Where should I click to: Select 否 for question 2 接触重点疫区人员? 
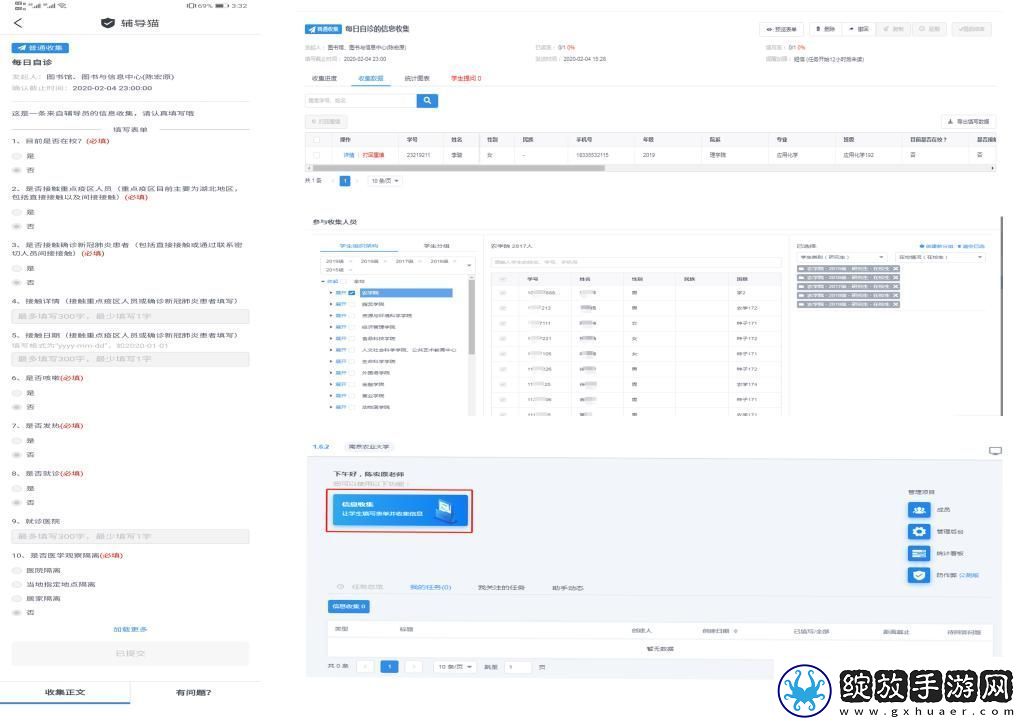(x=18, y=226)
